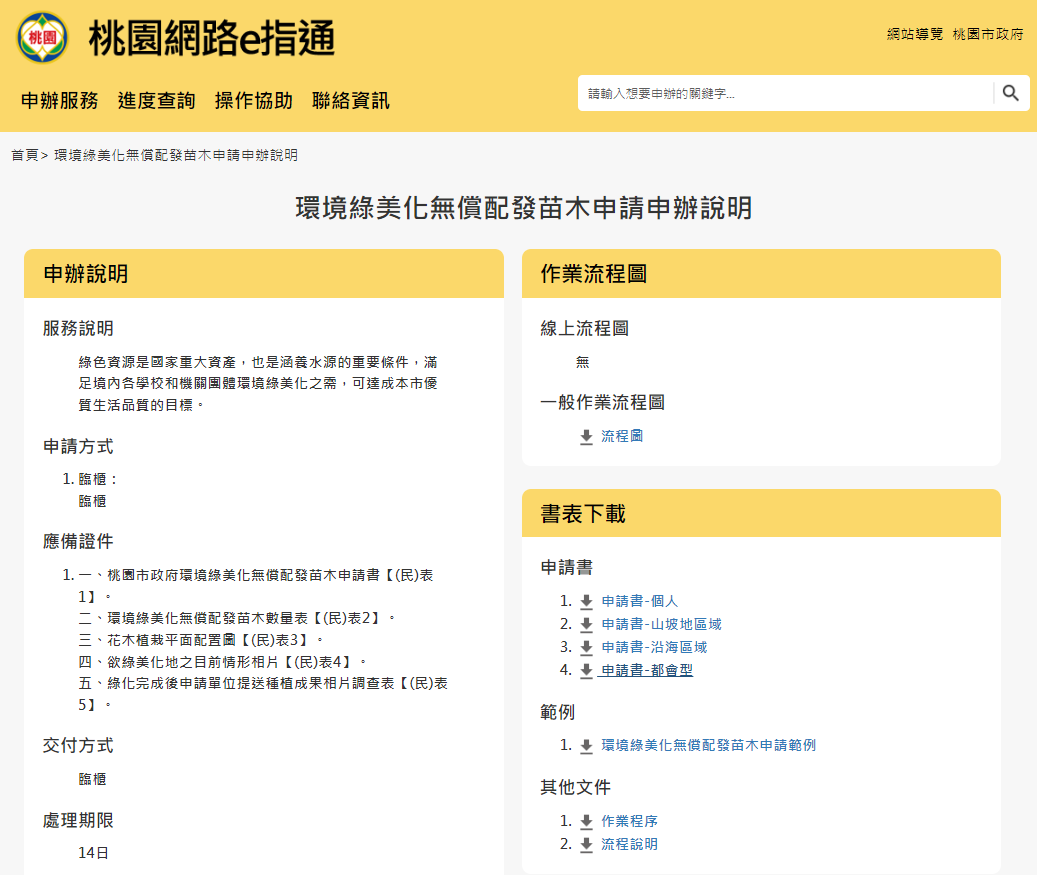
Task: Click the 申請方式 heading
Action: point(78,446)
